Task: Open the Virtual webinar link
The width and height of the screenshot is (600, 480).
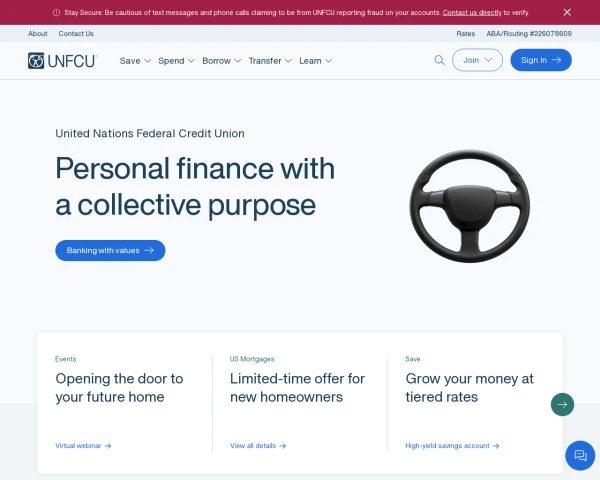Action: pos(83,446)
